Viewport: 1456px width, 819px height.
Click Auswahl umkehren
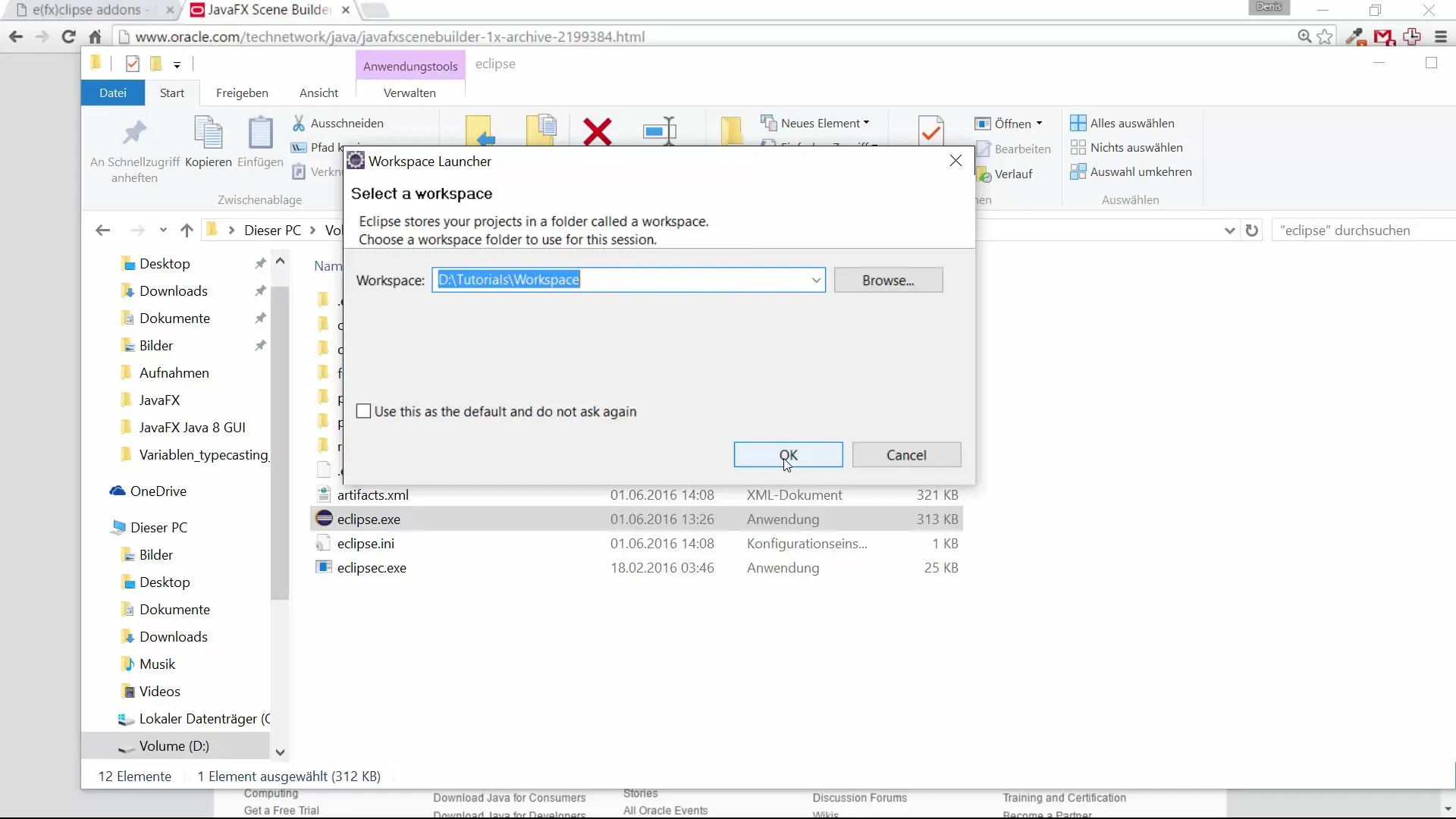click(1131, 171)
